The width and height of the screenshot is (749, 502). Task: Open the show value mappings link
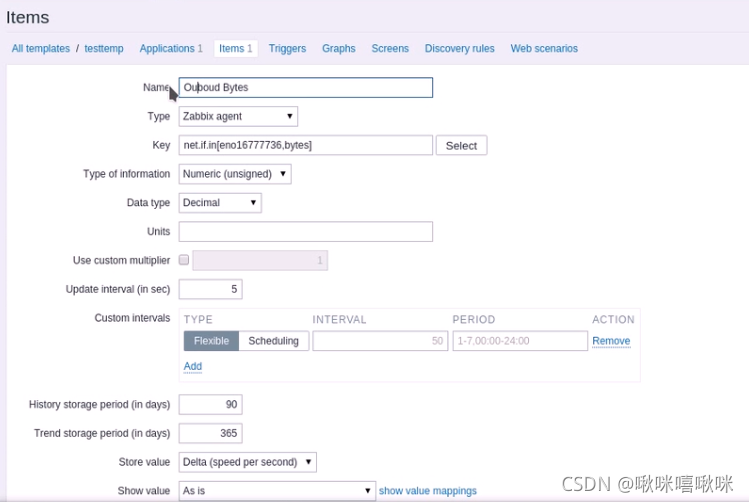pos(428,491)
